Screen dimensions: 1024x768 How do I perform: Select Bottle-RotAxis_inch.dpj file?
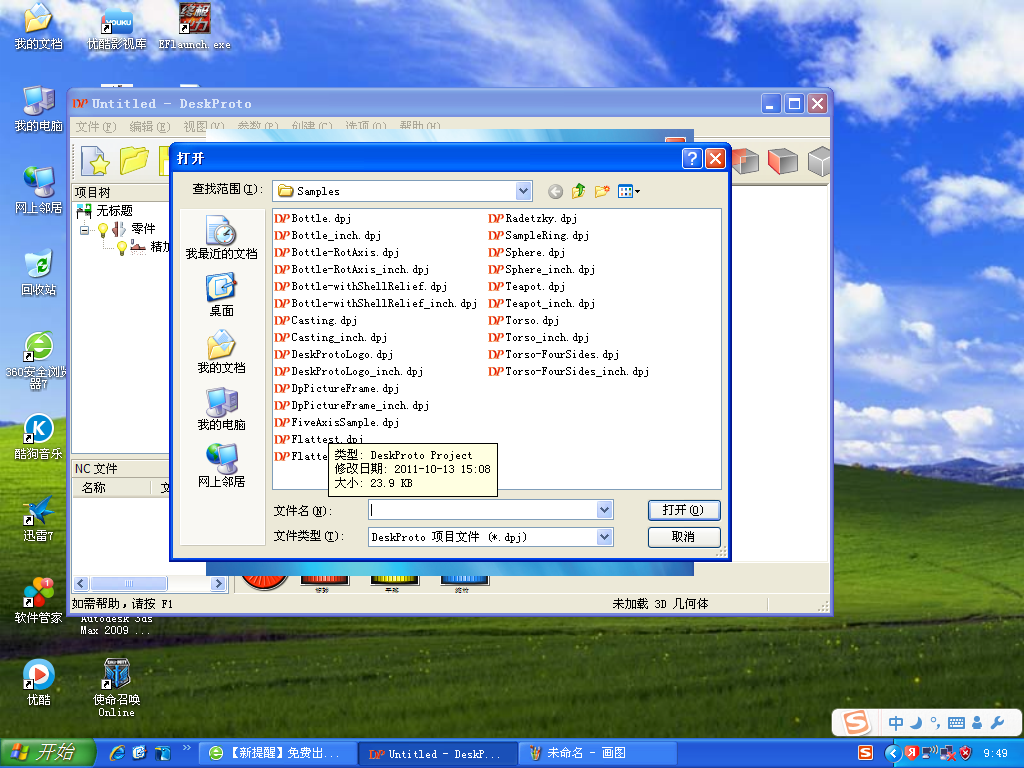(352, 269)
